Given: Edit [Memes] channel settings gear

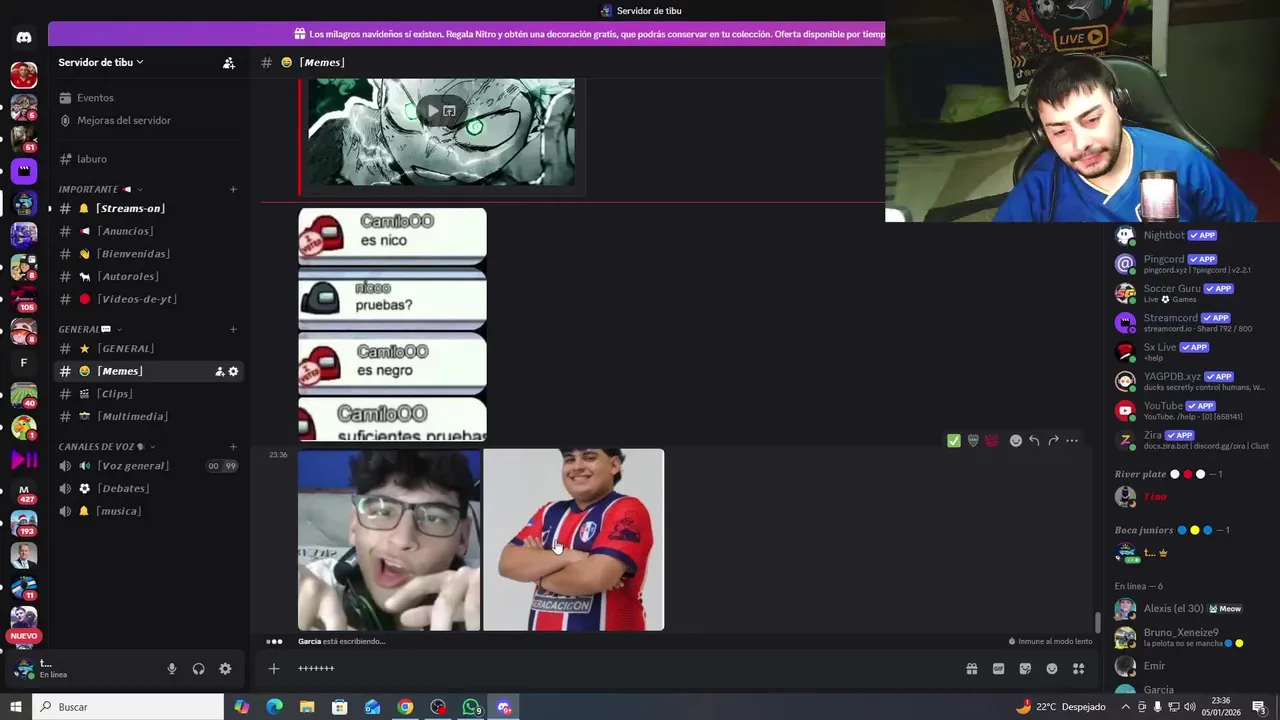Looking at the screenshot, I should (x=234, y=371).
